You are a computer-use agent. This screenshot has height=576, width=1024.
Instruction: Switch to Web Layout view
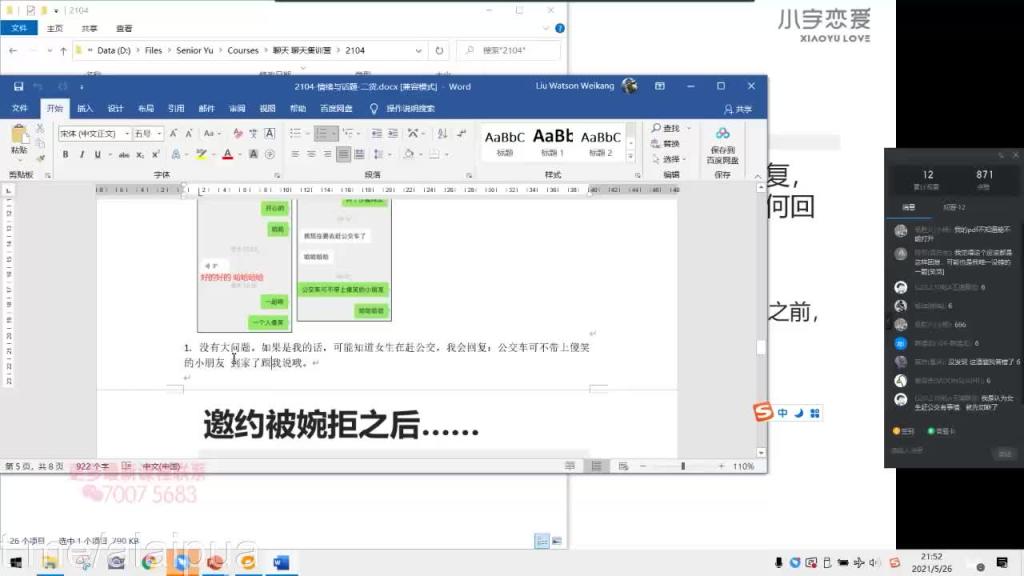click(x=623, y=466)
